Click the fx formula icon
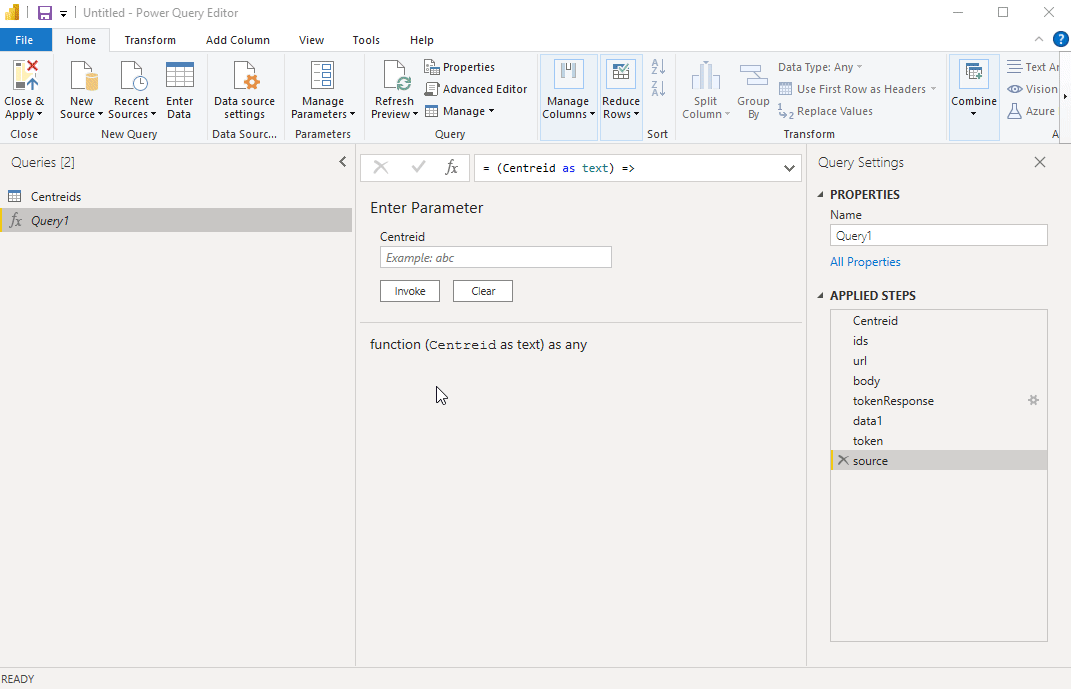This screenshot has width=1071, height=689. [x=451, y=168]
